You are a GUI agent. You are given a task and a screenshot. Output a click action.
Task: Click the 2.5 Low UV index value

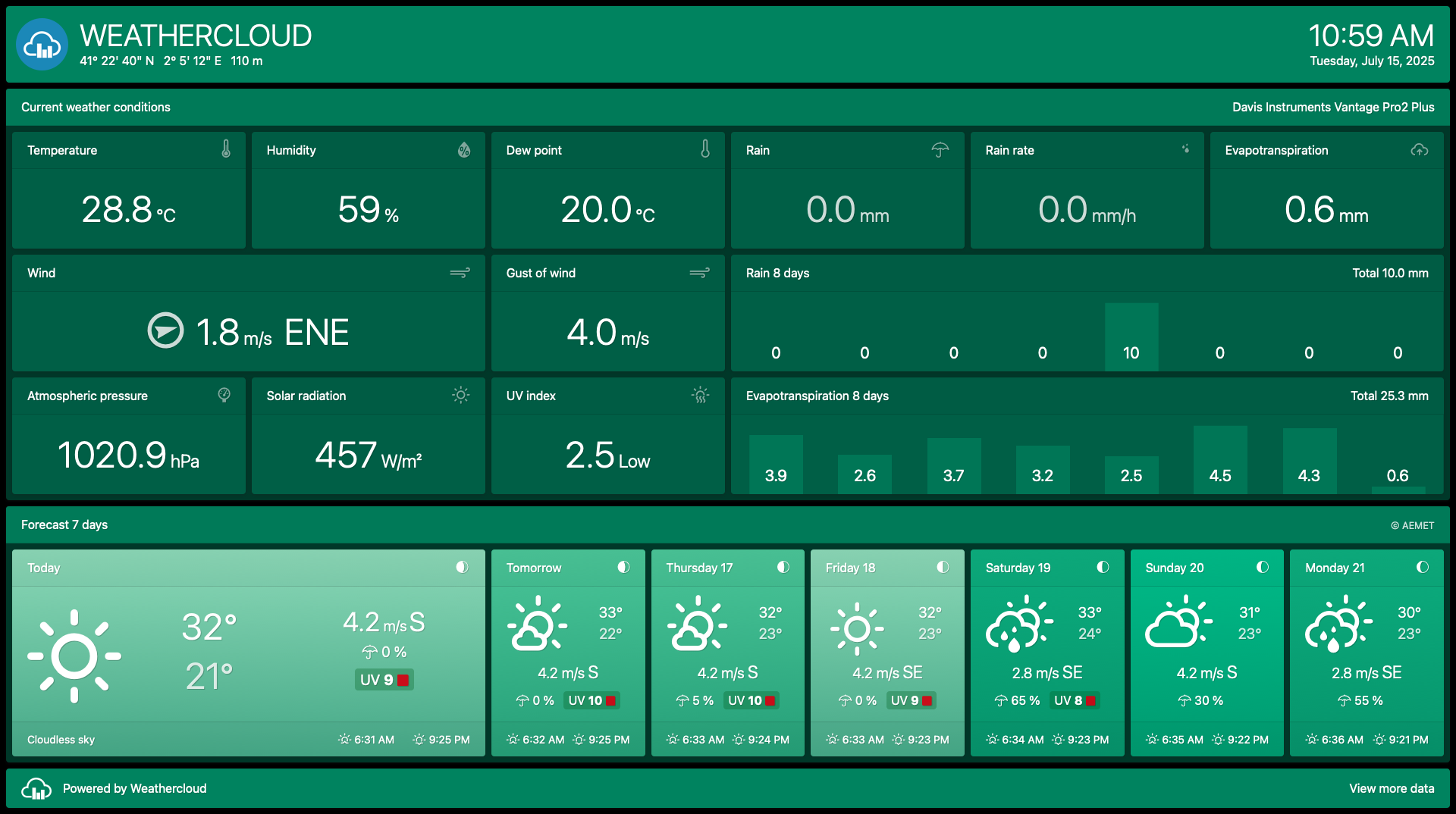click(608, 455)
